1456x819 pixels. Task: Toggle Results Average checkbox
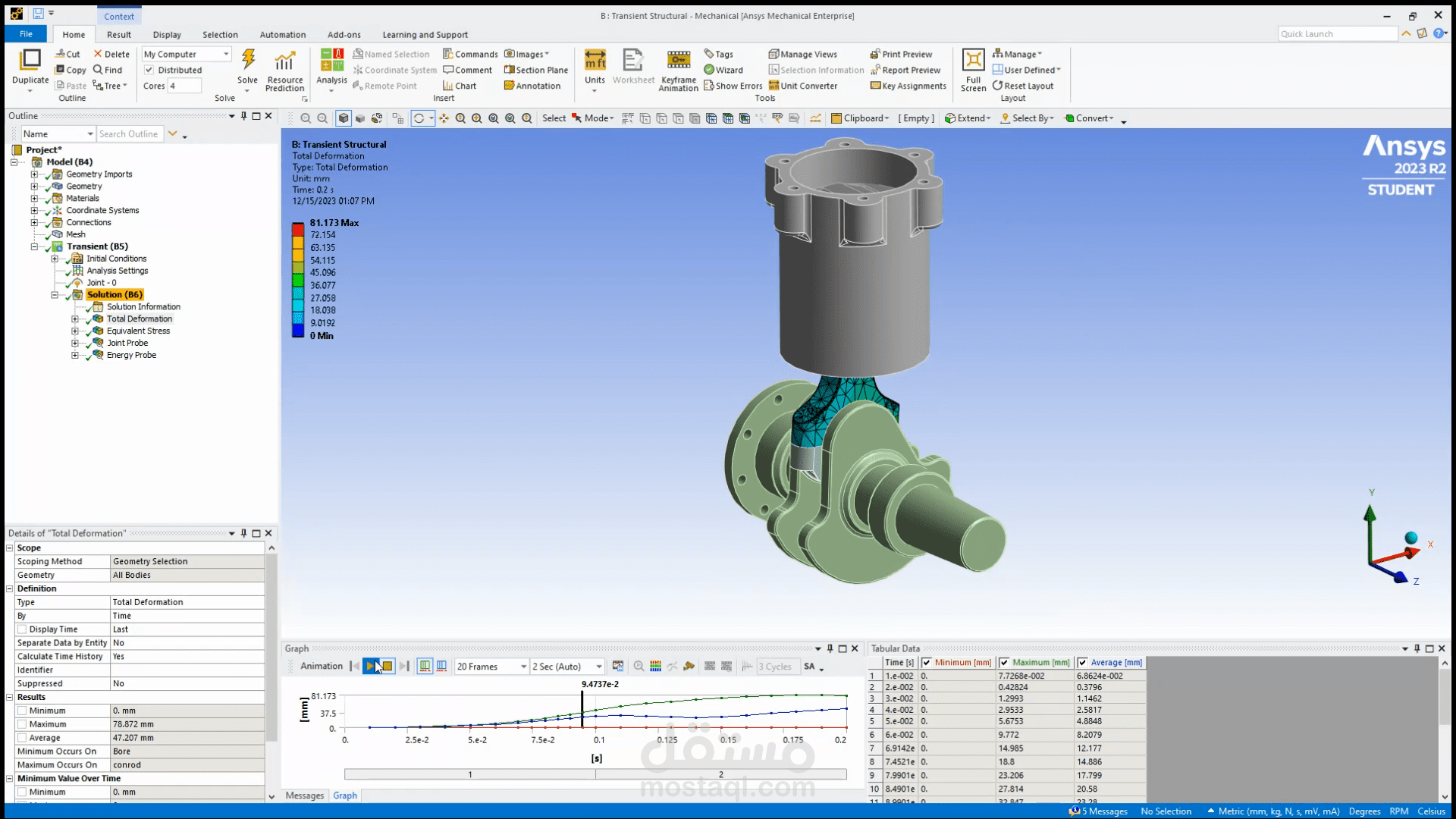[x=22, y=738]
